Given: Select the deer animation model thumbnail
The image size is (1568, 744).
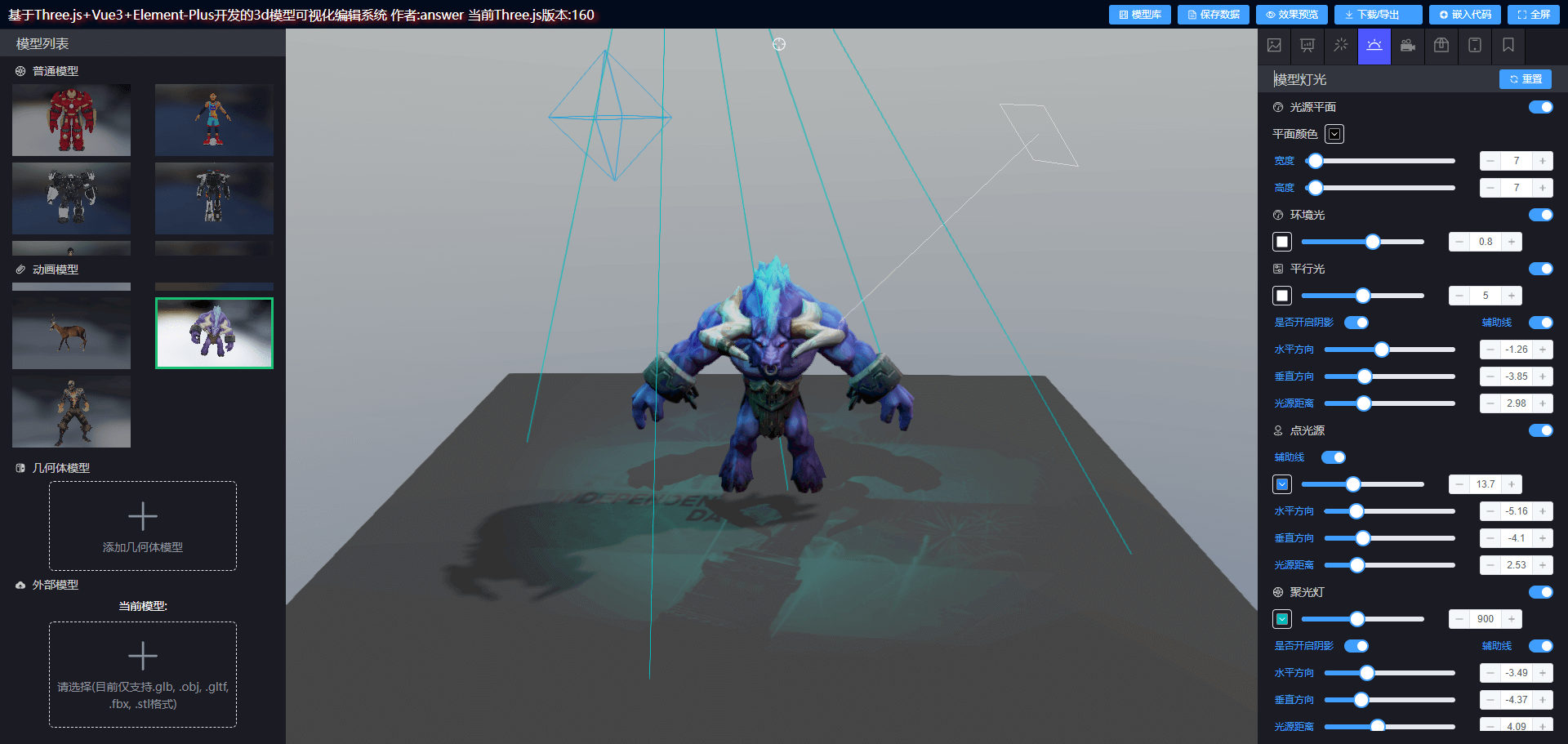Looking at the screenshot, I should [71, 333].
